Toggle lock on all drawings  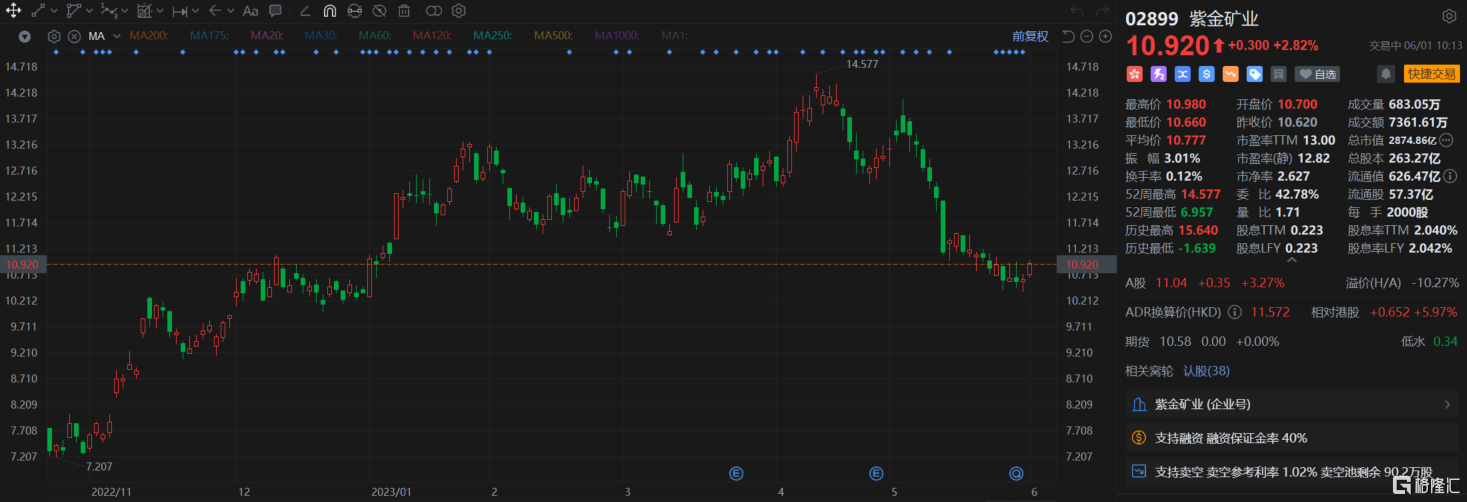pos(354,11)
